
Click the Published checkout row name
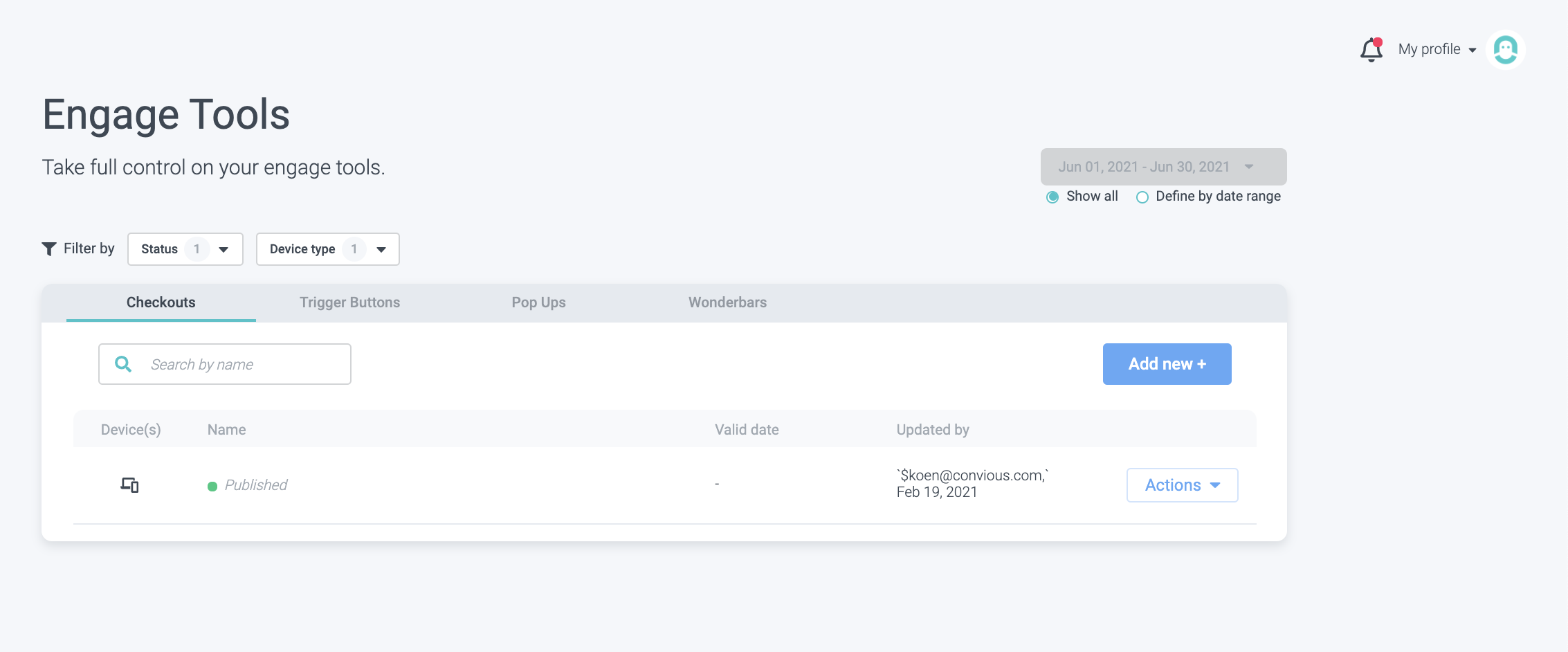256,485
